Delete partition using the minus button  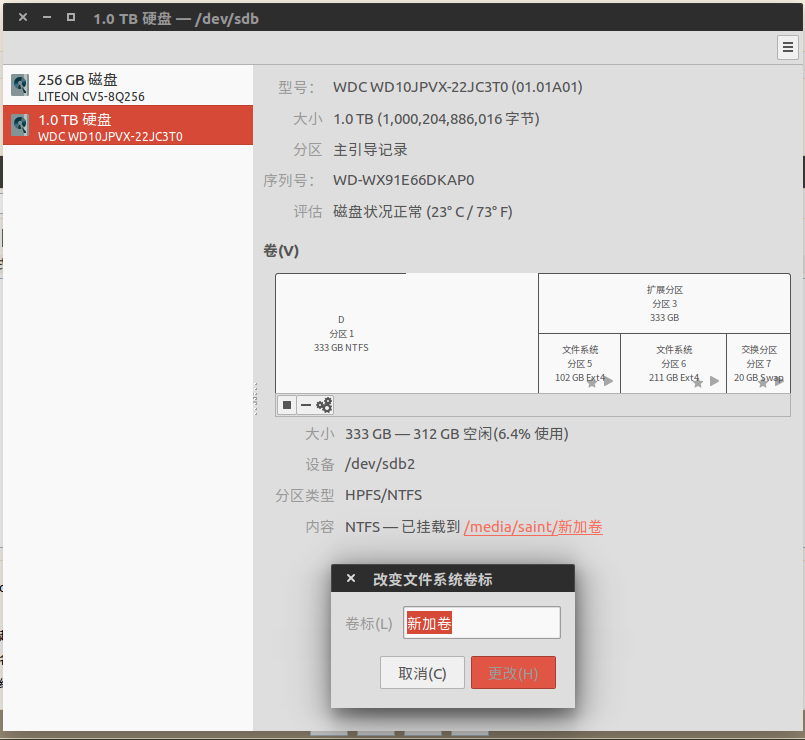coord(306,405)
